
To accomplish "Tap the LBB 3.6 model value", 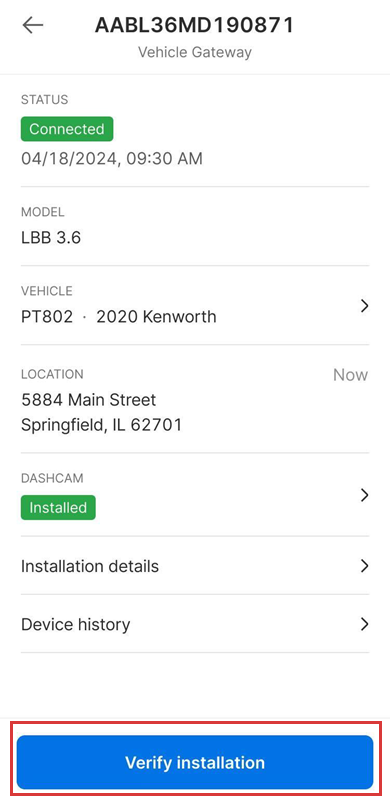I will tap(51, 237).
